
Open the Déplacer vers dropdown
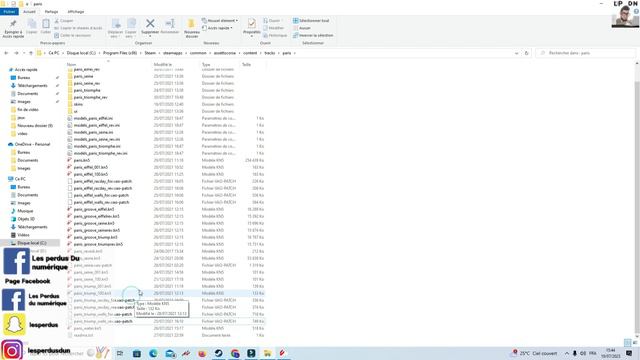[116, 29]
